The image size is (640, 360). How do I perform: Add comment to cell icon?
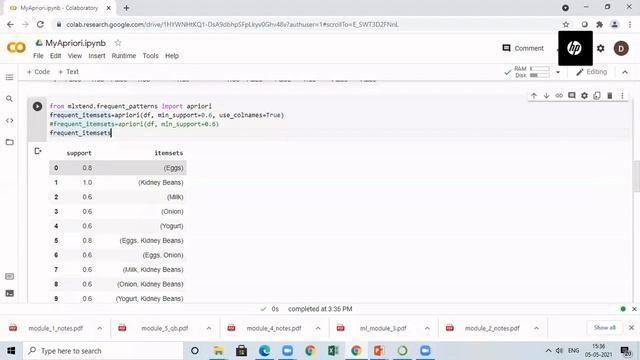(571, 96)
